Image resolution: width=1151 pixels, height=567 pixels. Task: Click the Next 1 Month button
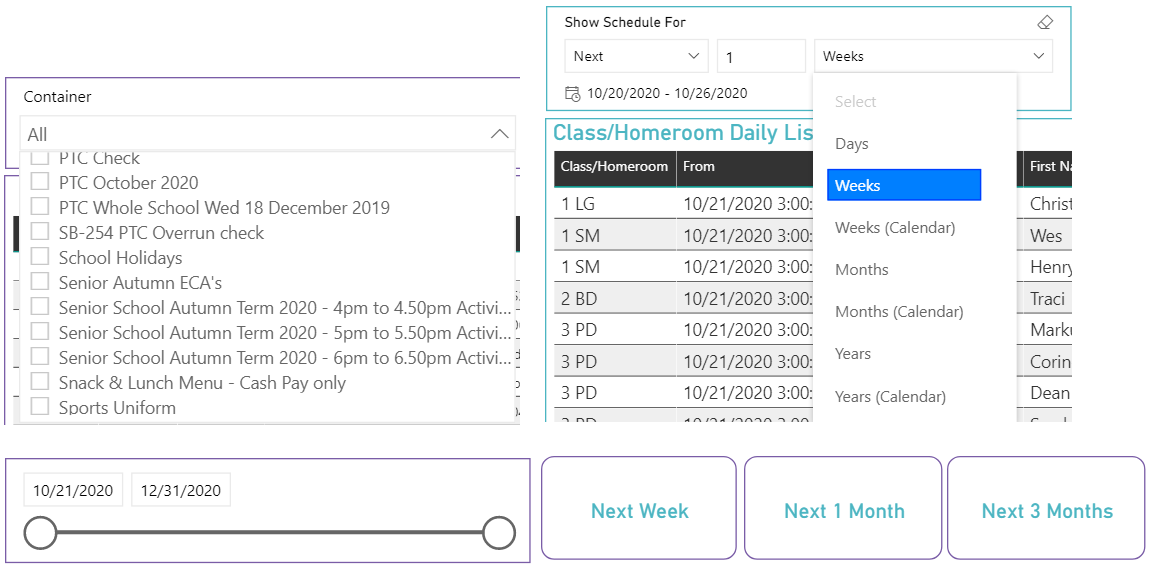tap(843, 508)
